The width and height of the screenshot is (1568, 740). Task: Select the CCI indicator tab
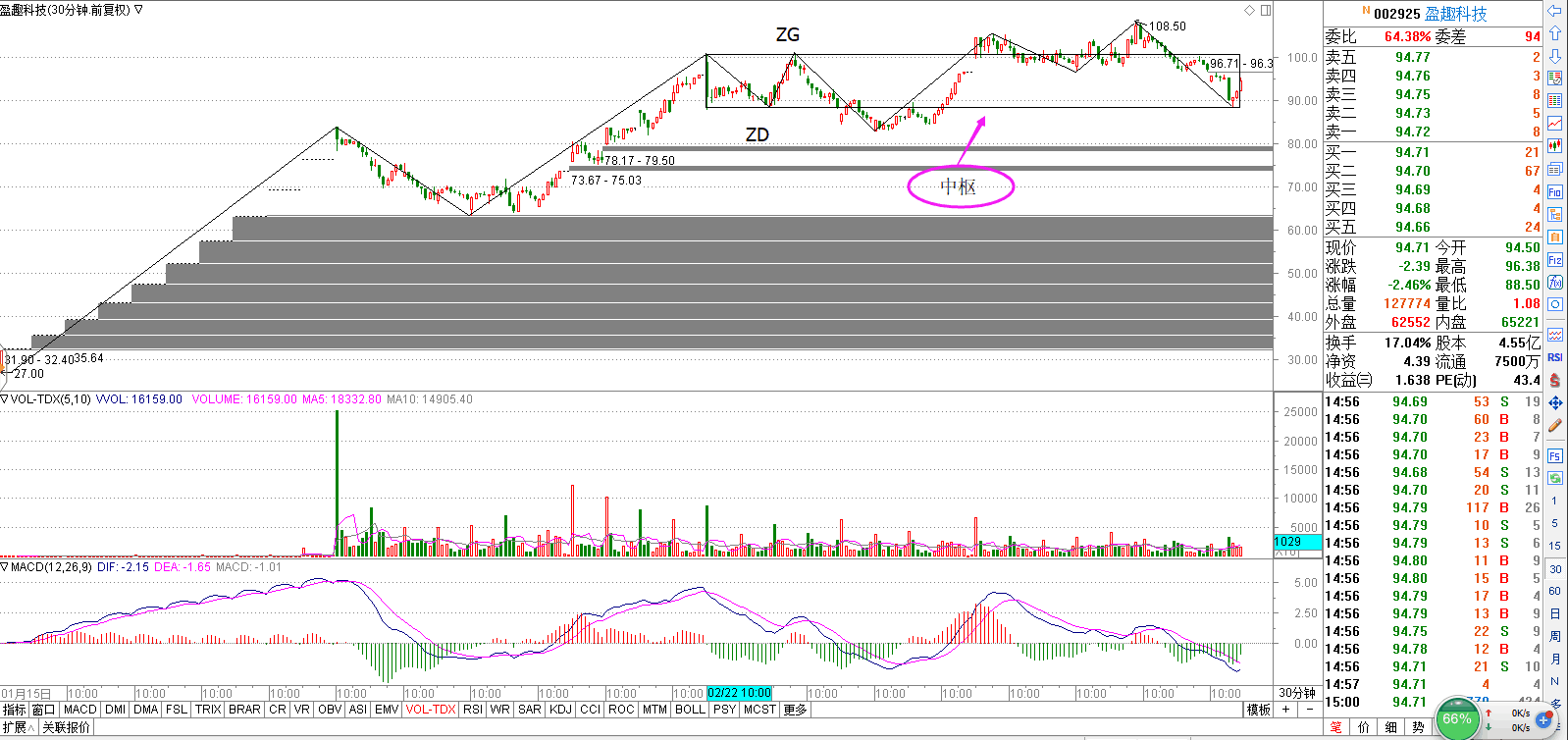[x=590, y=710]
